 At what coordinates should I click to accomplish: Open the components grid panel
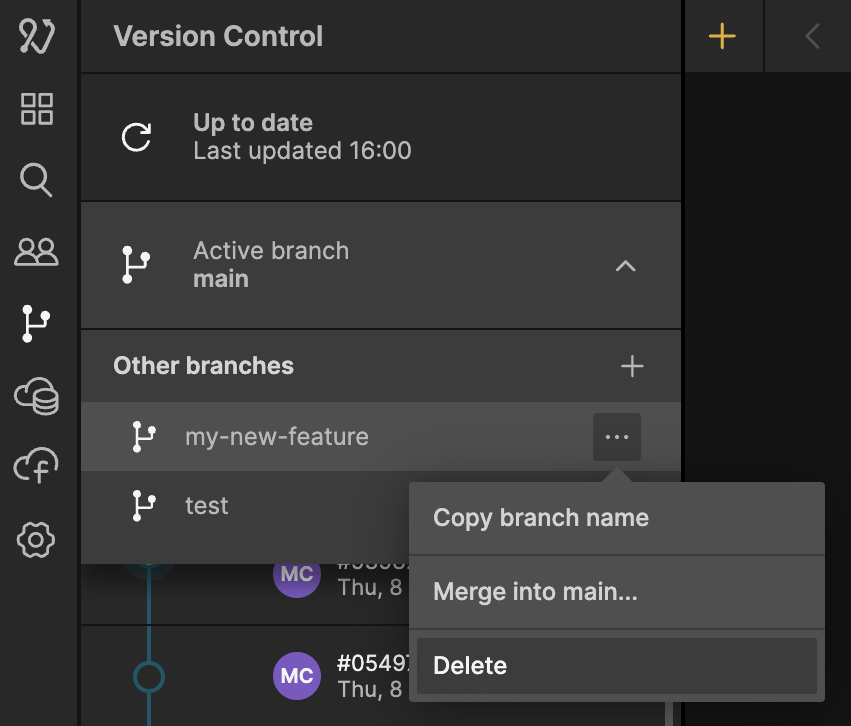pos(37,109)
